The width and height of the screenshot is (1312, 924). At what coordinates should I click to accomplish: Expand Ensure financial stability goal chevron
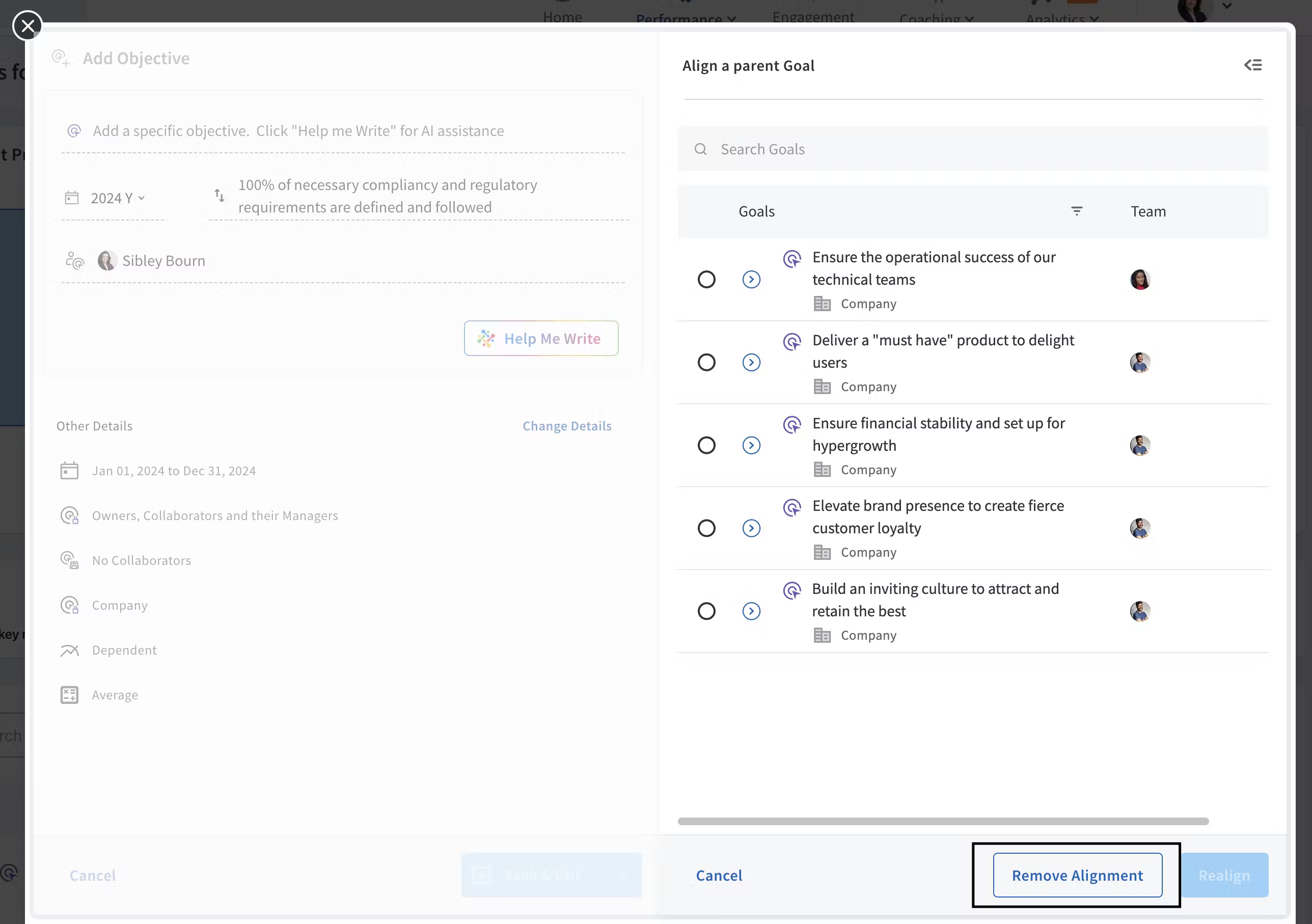coord(751,445)
